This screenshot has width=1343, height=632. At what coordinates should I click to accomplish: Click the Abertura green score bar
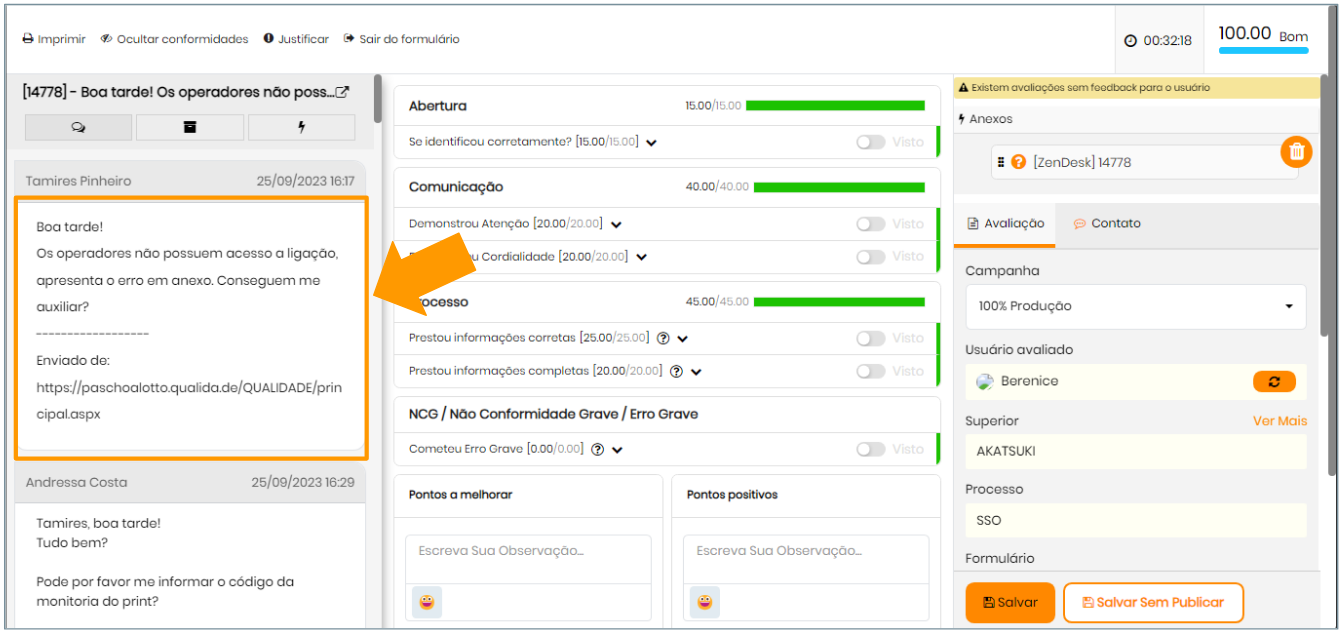(835, 105)
